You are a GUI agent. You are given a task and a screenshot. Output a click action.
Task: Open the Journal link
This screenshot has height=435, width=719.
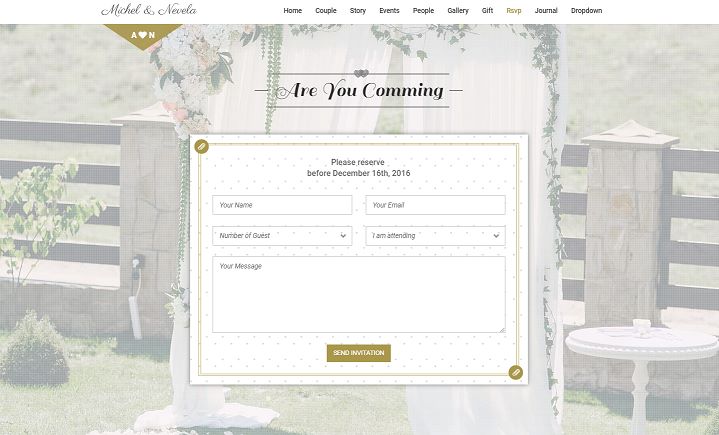pos(546,11)
